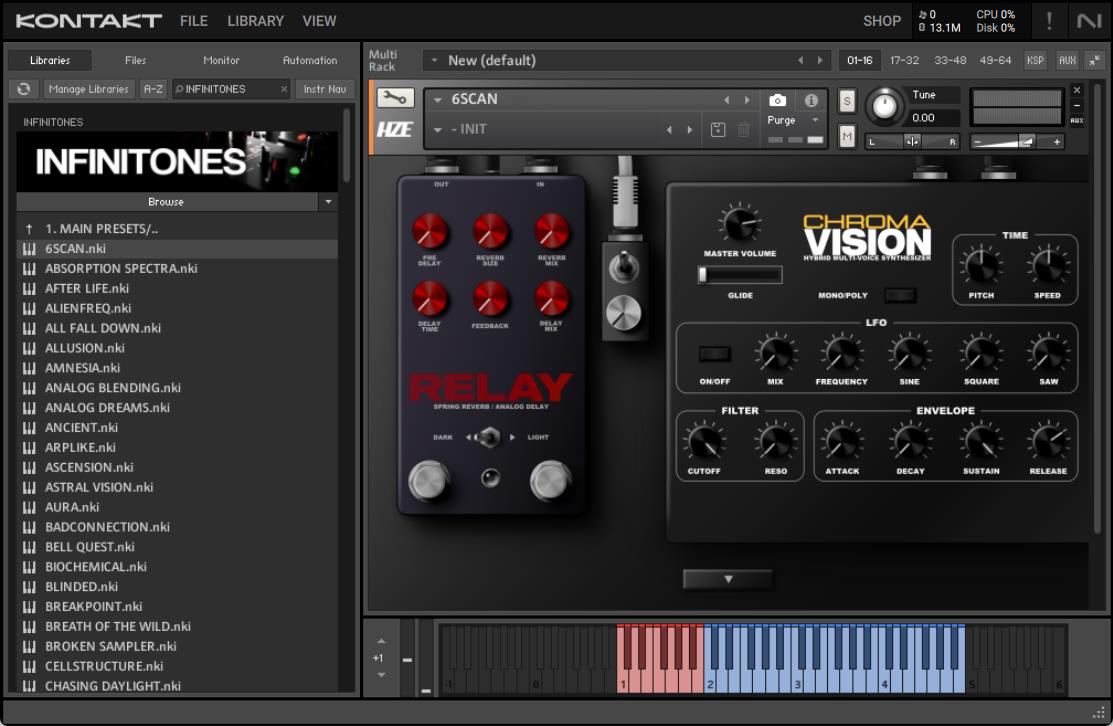
Task: Switch to the Files tab
Action: [135, 60]
